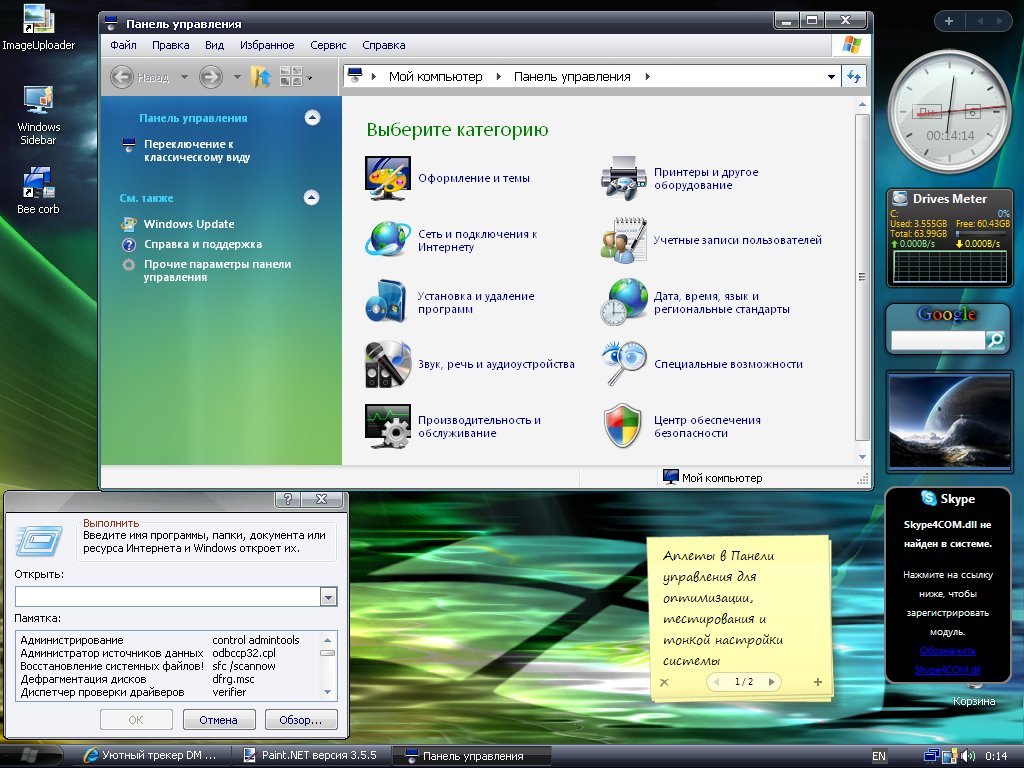Click the Up folder toolbar icon
This screenshot has width=1024, height=768.
coord(261,77)
